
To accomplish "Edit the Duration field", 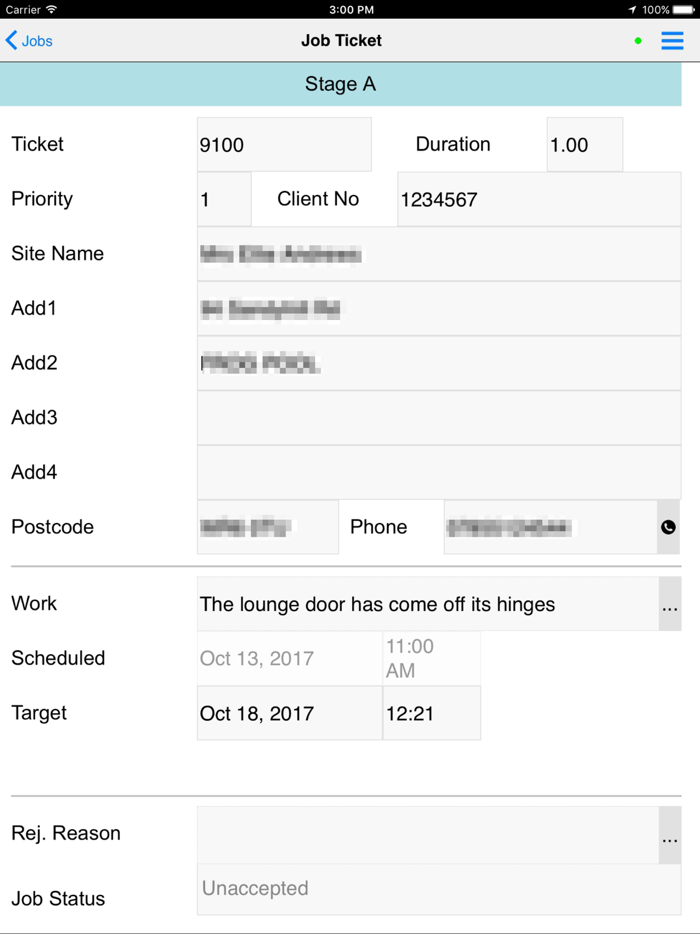I will tap(584, 145).
